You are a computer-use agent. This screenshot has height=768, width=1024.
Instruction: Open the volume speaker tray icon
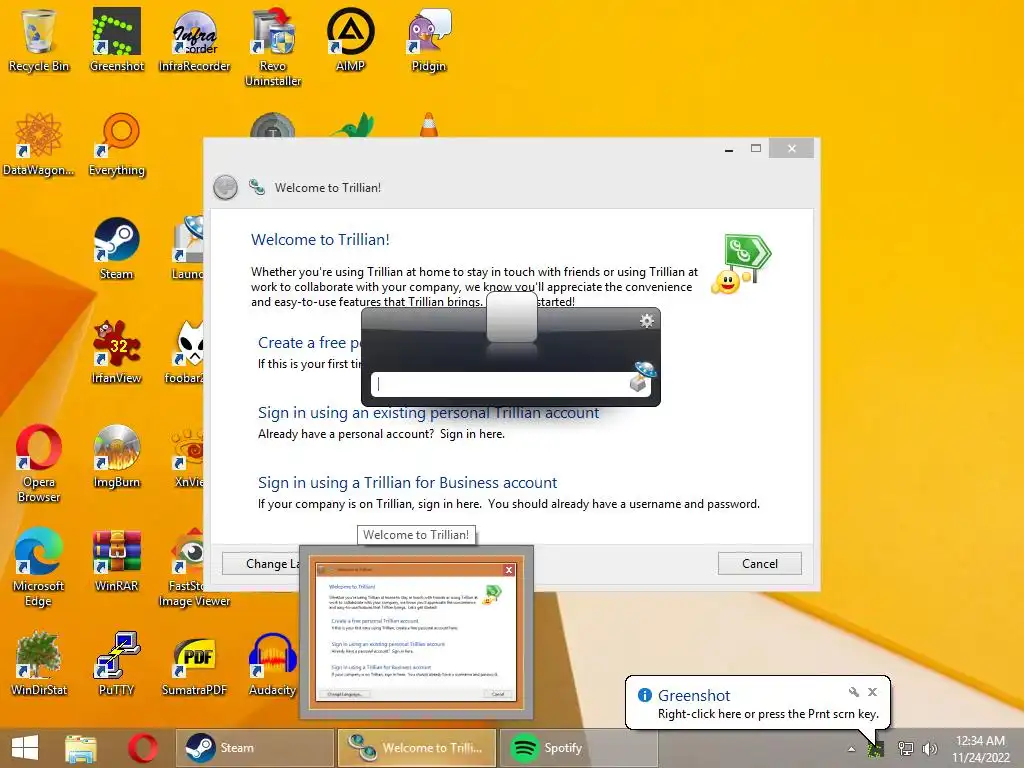coord(930,748)
